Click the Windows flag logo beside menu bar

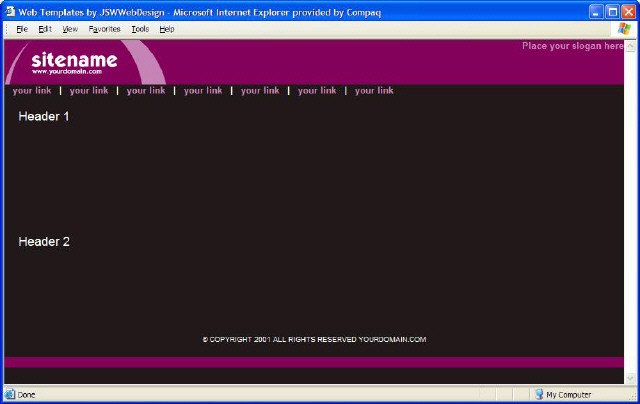tap(625, 29)
